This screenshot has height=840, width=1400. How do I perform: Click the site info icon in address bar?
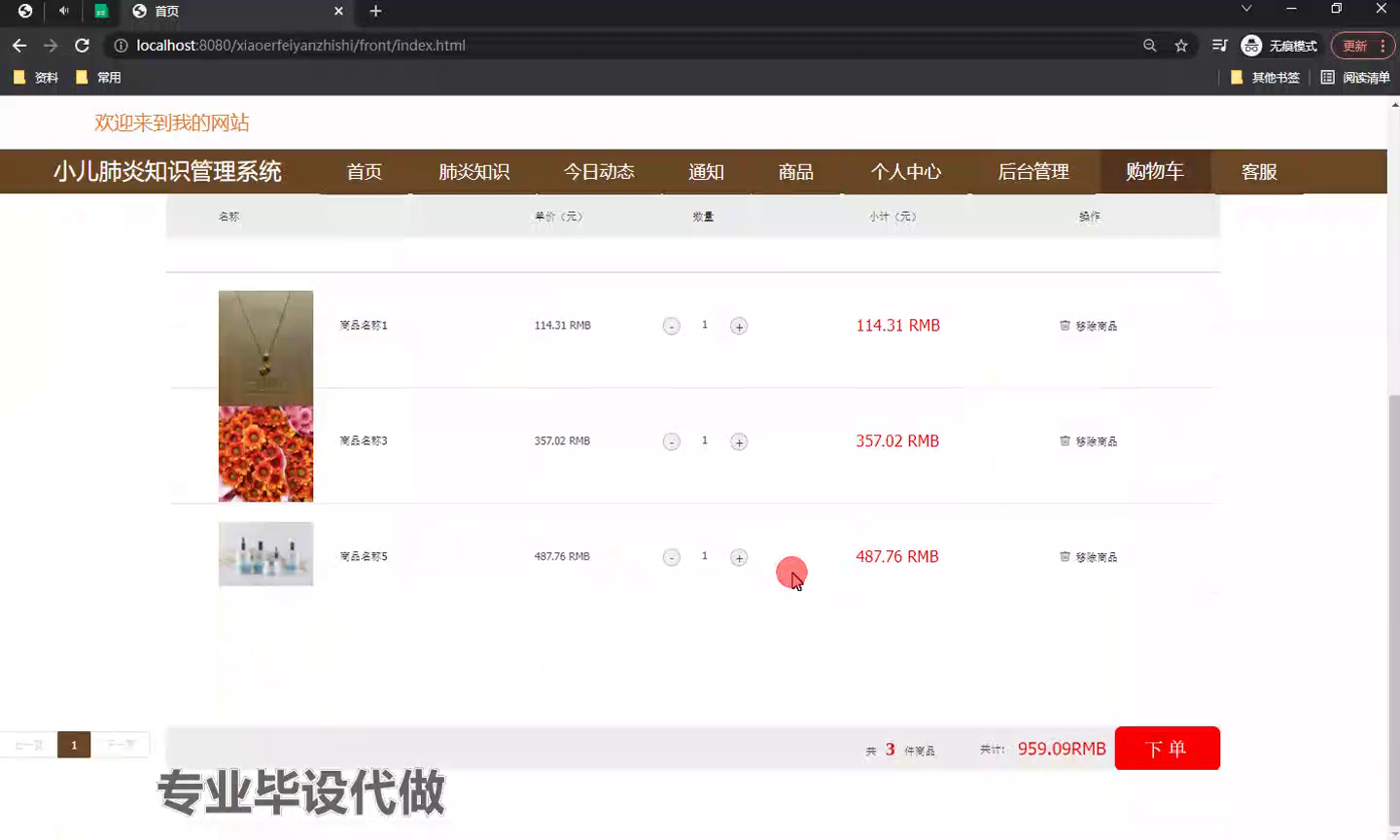pos(121,46)
